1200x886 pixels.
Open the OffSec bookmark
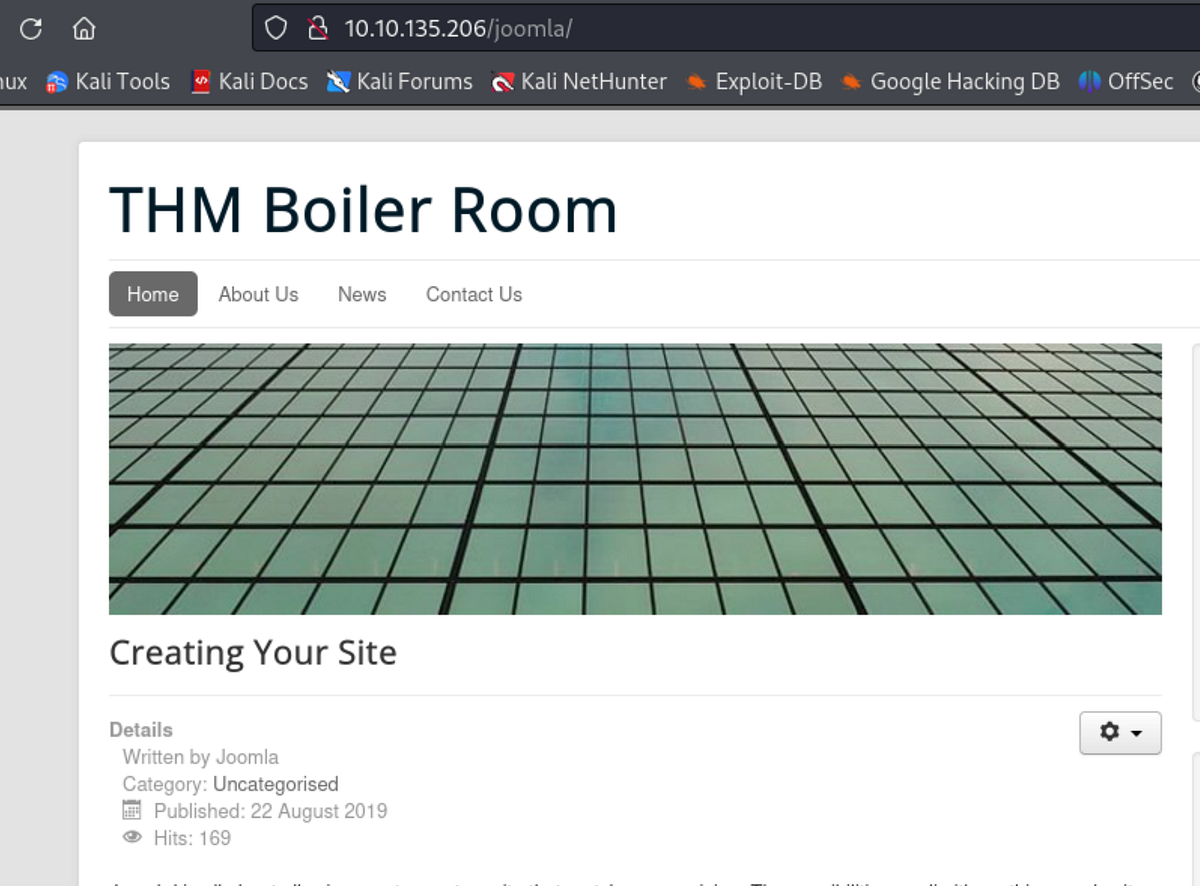pos(1129,82)
